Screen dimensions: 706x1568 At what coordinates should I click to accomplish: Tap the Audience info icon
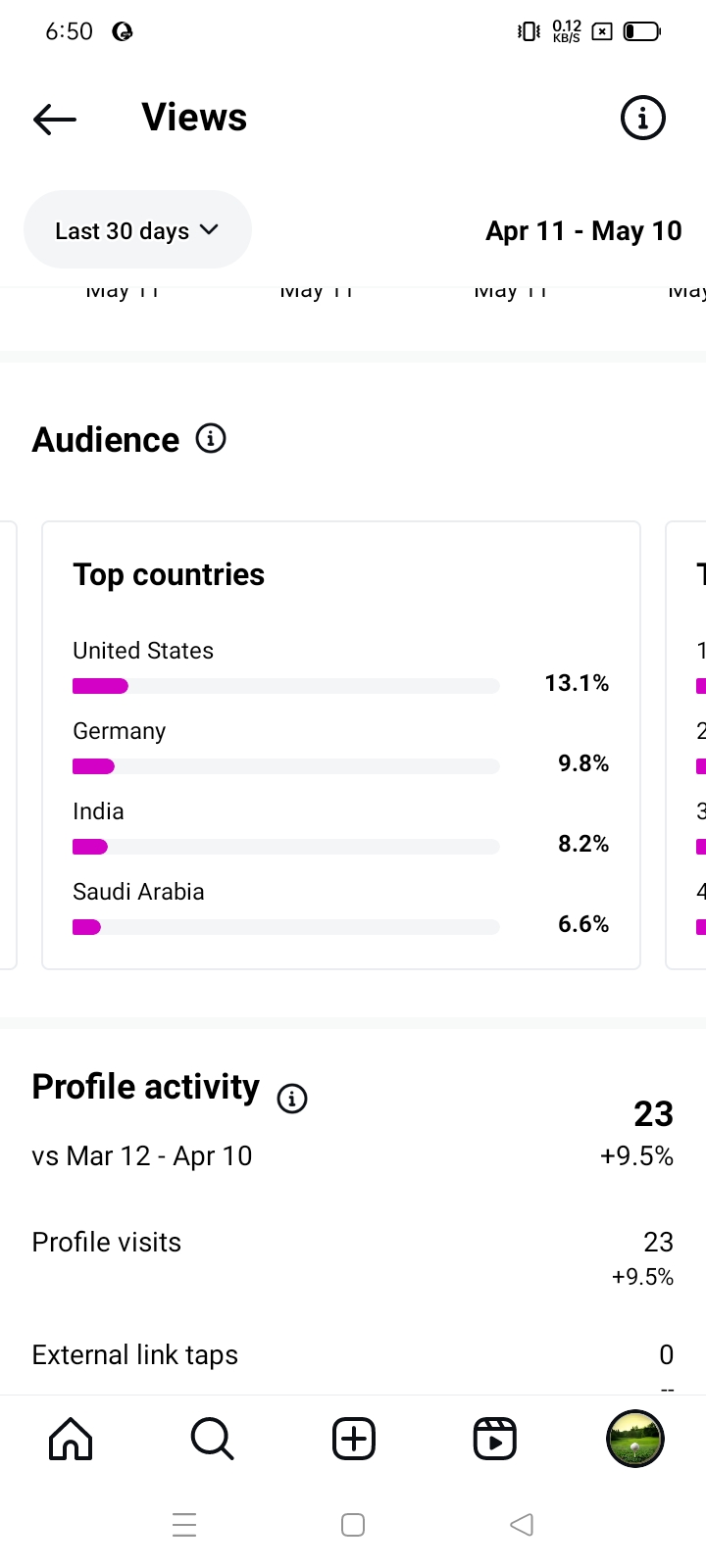211,438
